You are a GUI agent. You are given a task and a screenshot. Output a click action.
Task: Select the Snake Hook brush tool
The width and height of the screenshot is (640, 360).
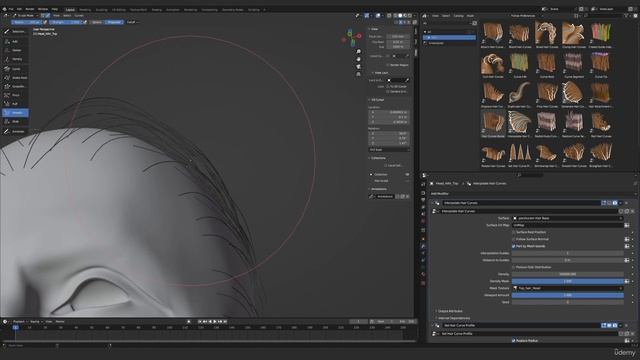pyautogui.click(x=15, y=78)
